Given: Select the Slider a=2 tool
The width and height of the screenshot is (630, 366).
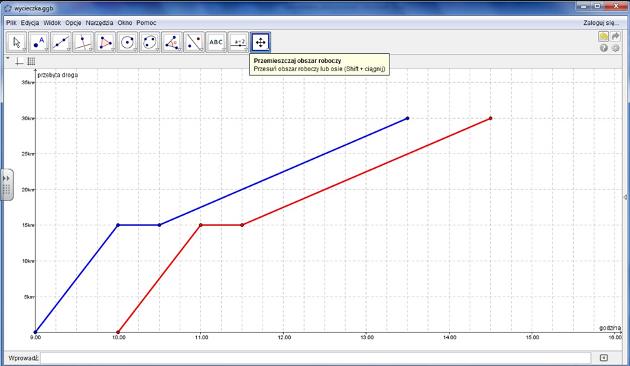Looking at the screenshot, I should 238,42.
